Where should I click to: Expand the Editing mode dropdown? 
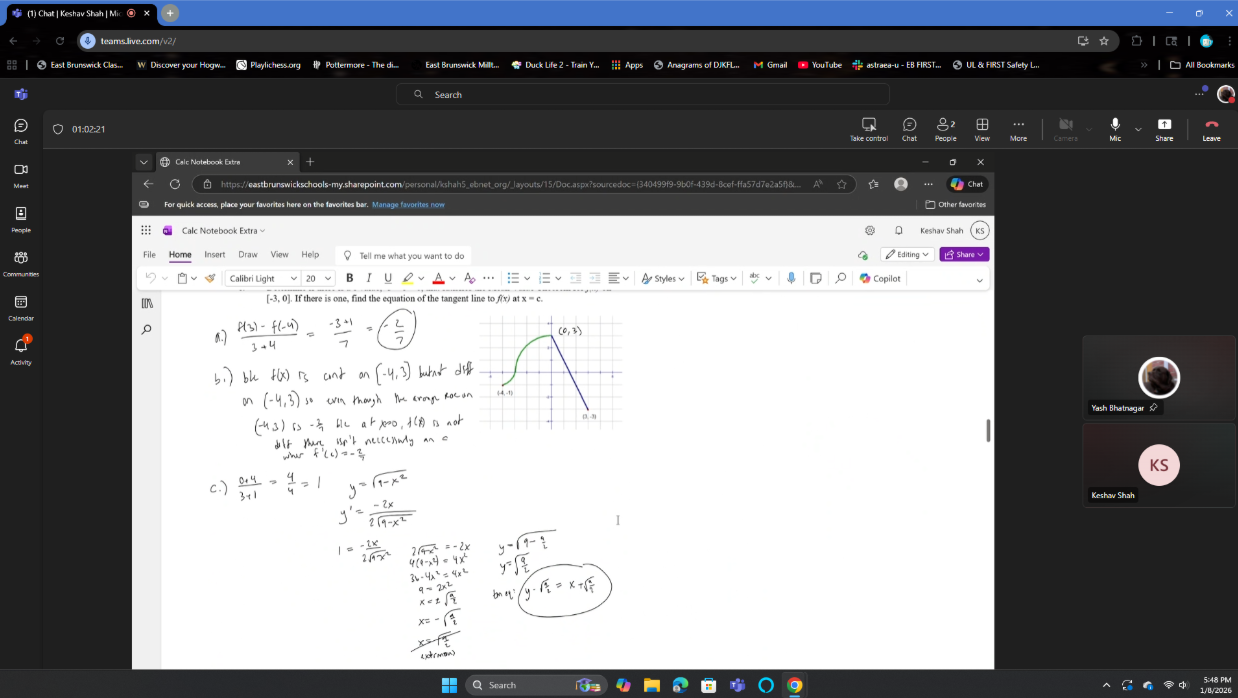click(x=907, y=254)
